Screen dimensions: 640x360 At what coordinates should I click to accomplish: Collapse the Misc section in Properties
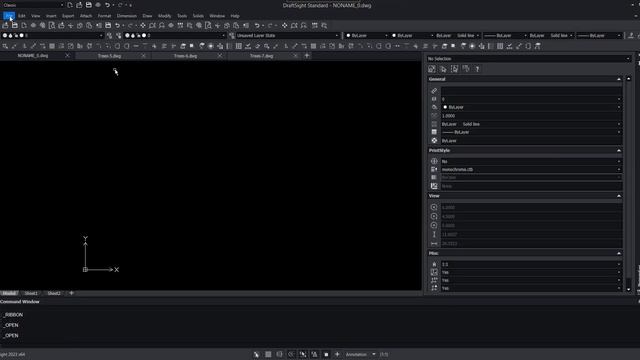click(x=619, y=253)
